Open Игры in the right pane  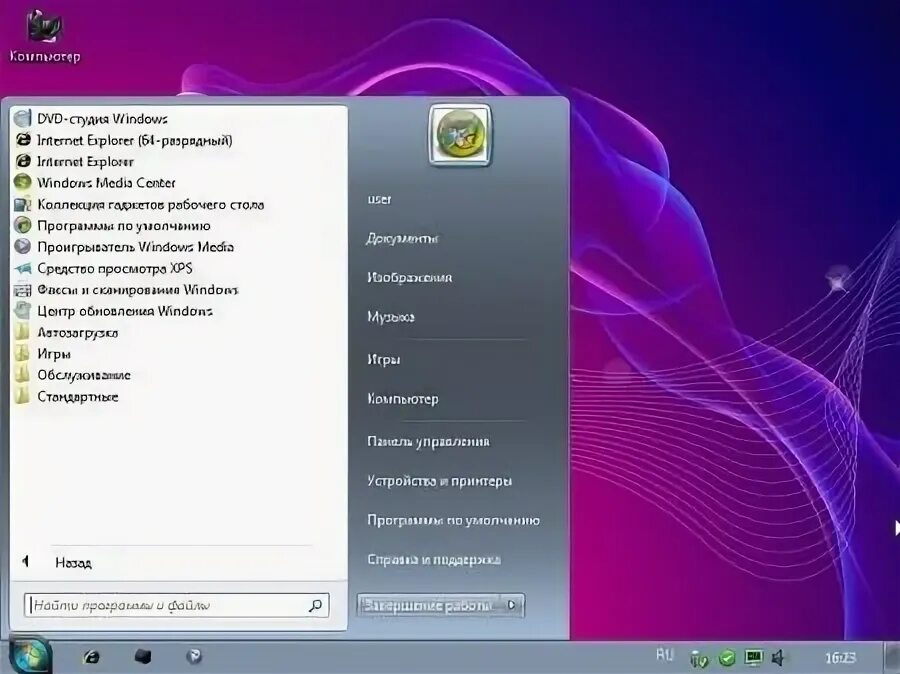coord(384,359)
